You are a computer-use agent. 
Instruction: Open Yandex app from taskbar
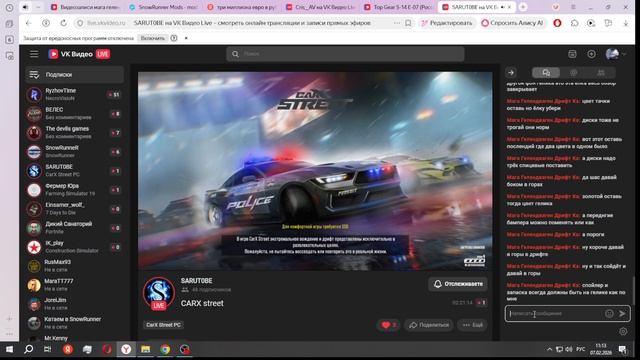click(68, 349)
